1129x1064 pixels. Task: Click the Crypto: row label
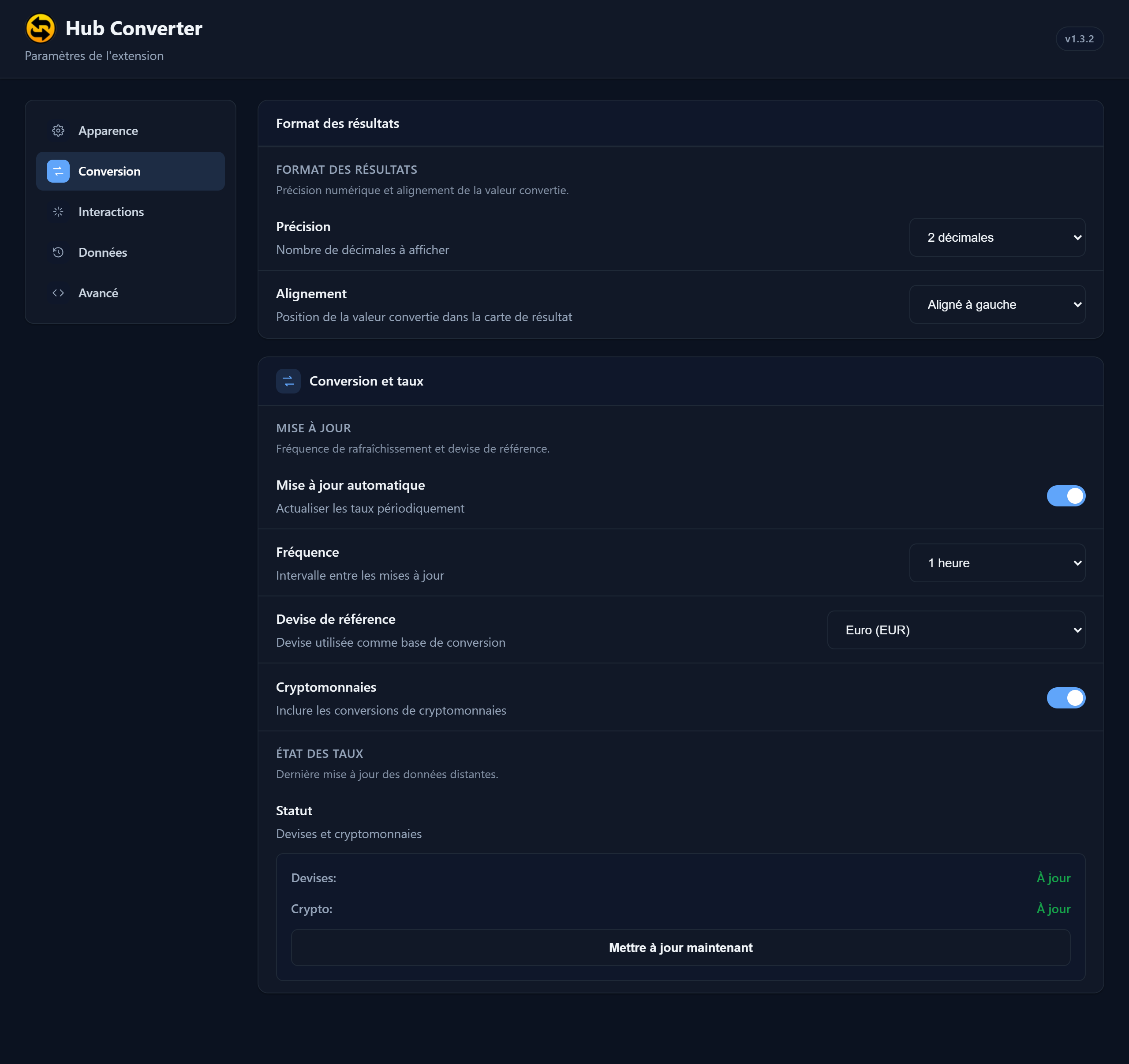(312, 908)
